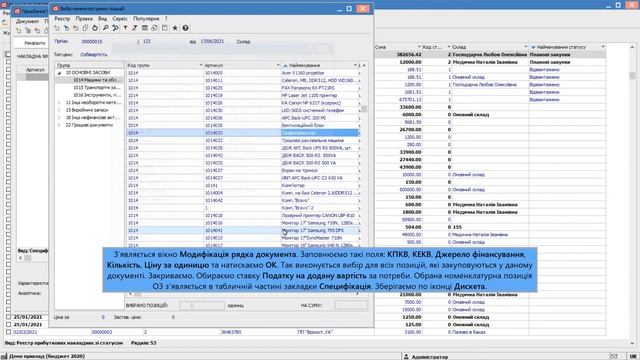Open the Сервіс menu
This screenshot has width=640, height=360.
[x=120, y=19]
